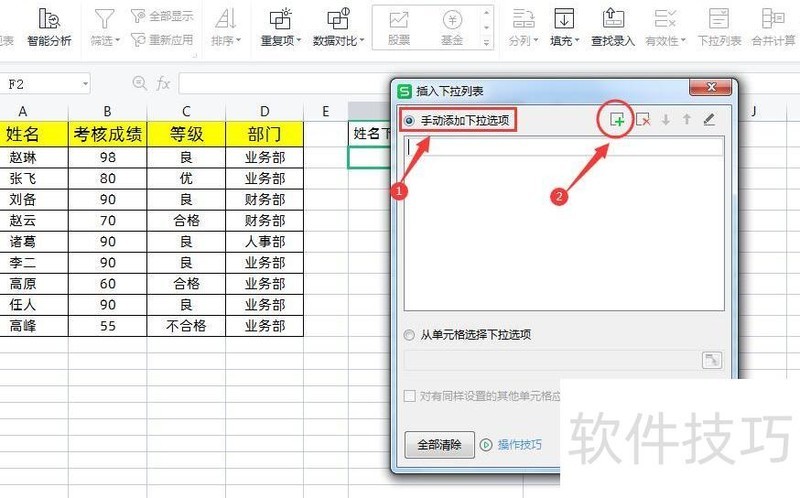
Task: Select the cell containing 人事部
Action: point(264,241)
